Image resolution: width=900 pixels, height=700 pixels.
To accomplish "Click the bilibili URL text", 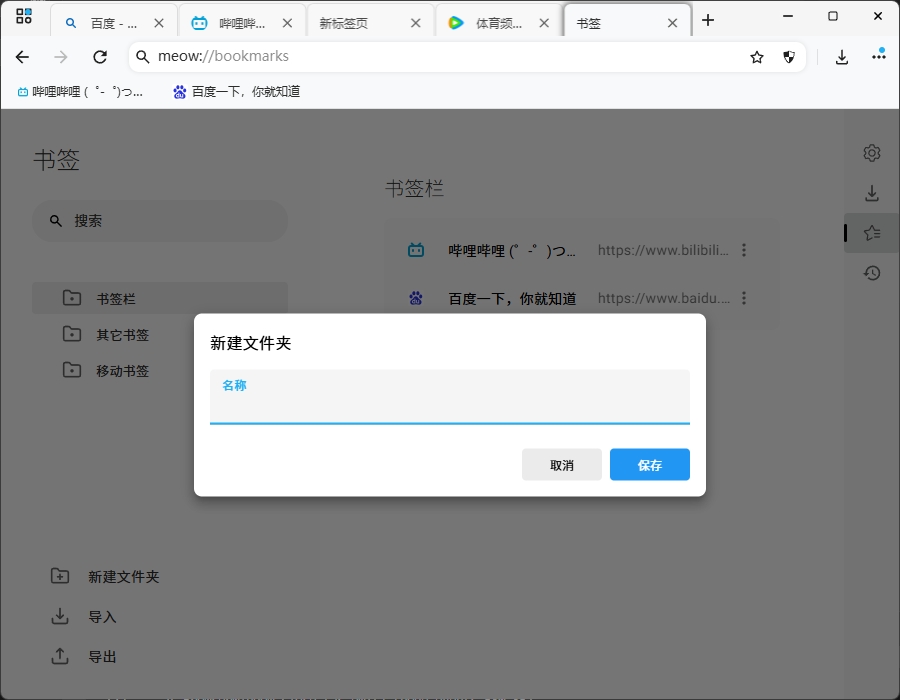I will point(663,250).
